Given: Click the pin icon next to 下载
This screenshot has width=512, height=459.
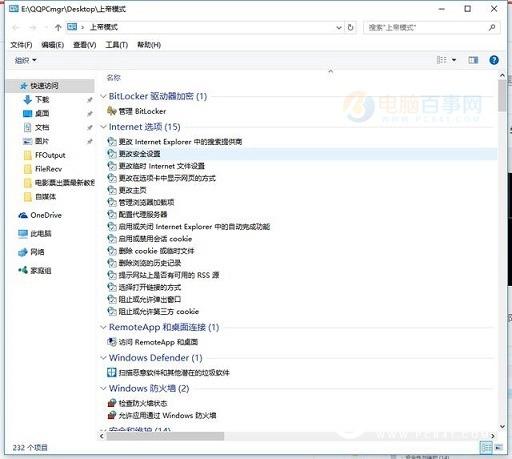Looking at the screenshot, I should (x=89, y=100).
